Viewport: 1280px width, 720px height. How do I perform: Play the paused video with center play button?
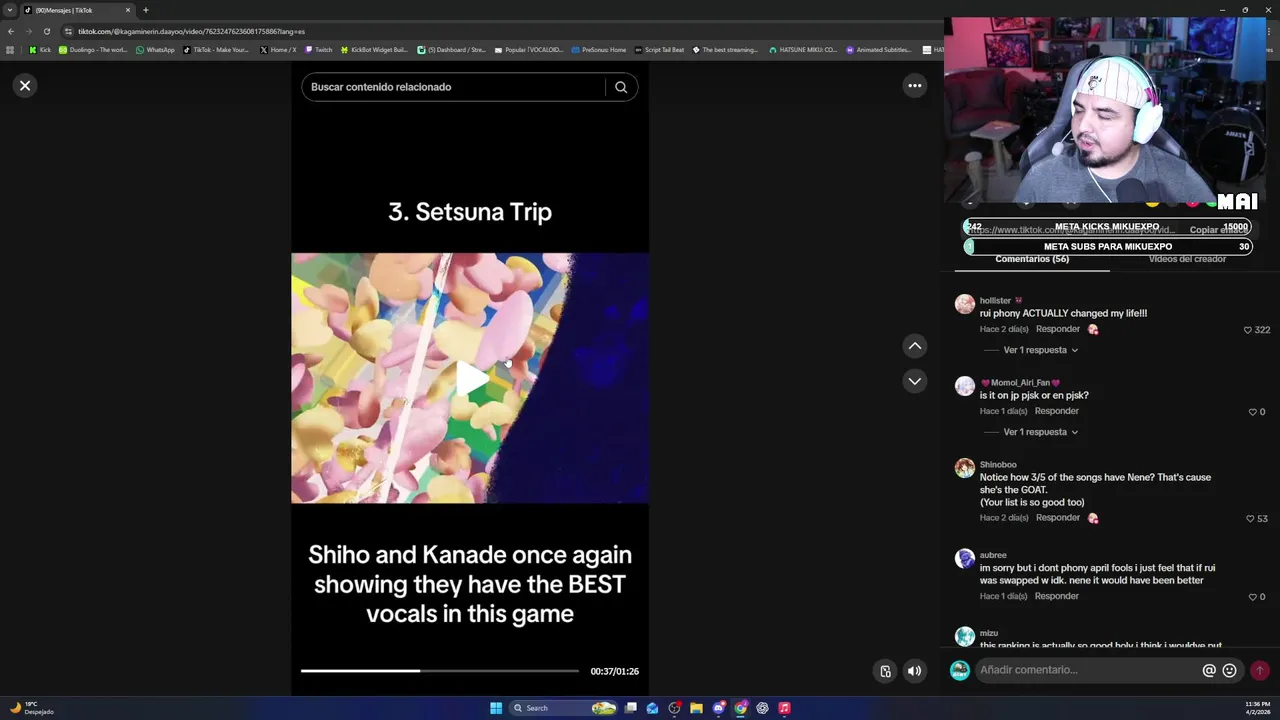pos(470,378)
